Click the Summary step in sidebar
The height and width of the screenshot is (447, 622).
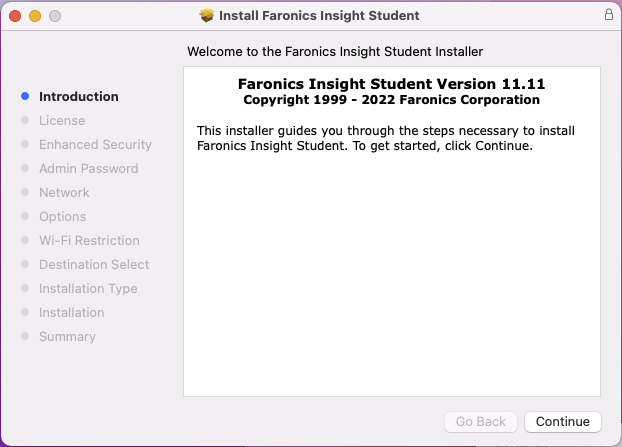pyautogui.click(x=67, y=337)
